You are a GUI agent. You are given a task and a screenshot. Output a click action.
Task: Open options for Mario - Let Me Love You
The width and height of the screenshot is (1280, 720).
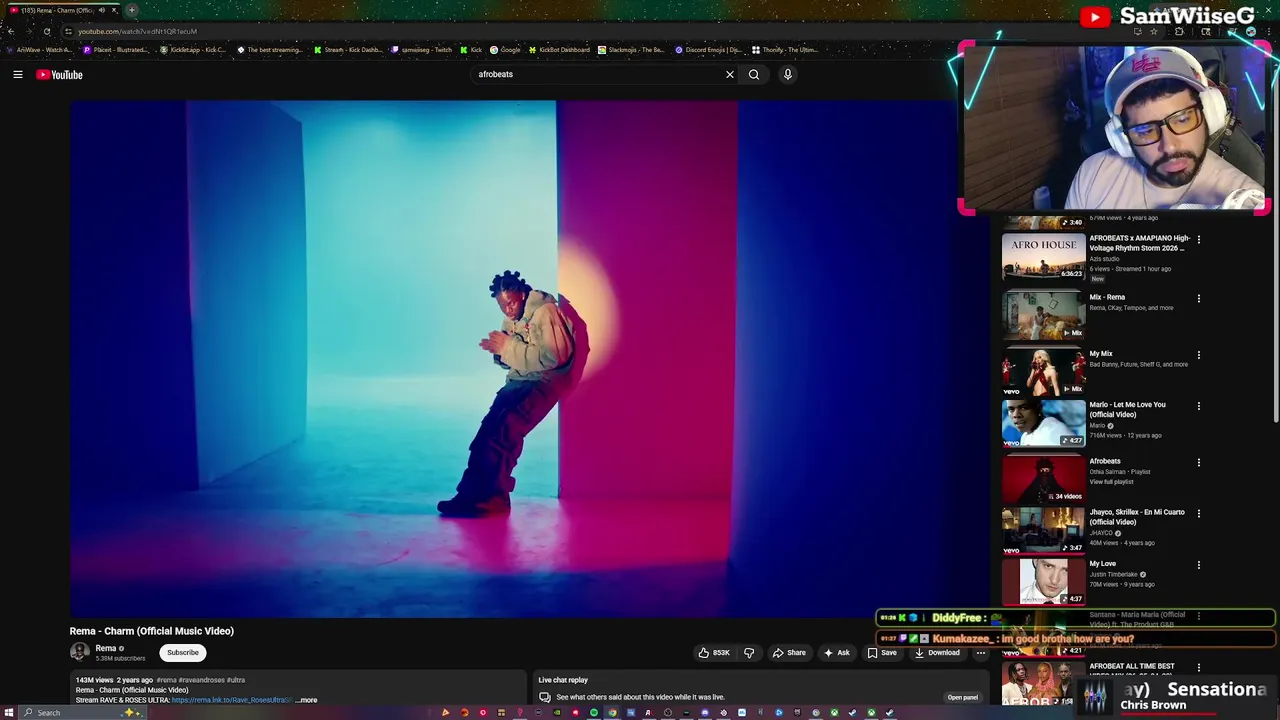1198,406
